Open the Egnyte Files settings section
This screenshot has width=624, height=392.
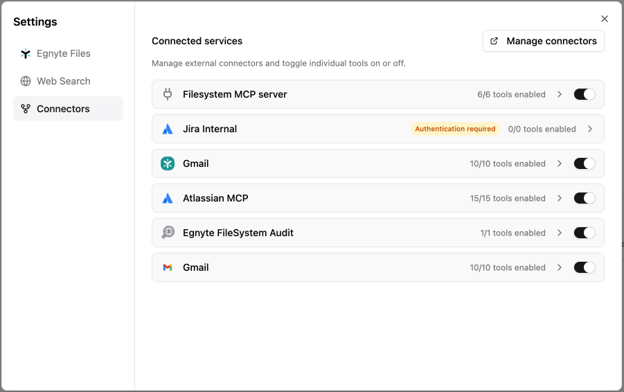coord(68,53)
